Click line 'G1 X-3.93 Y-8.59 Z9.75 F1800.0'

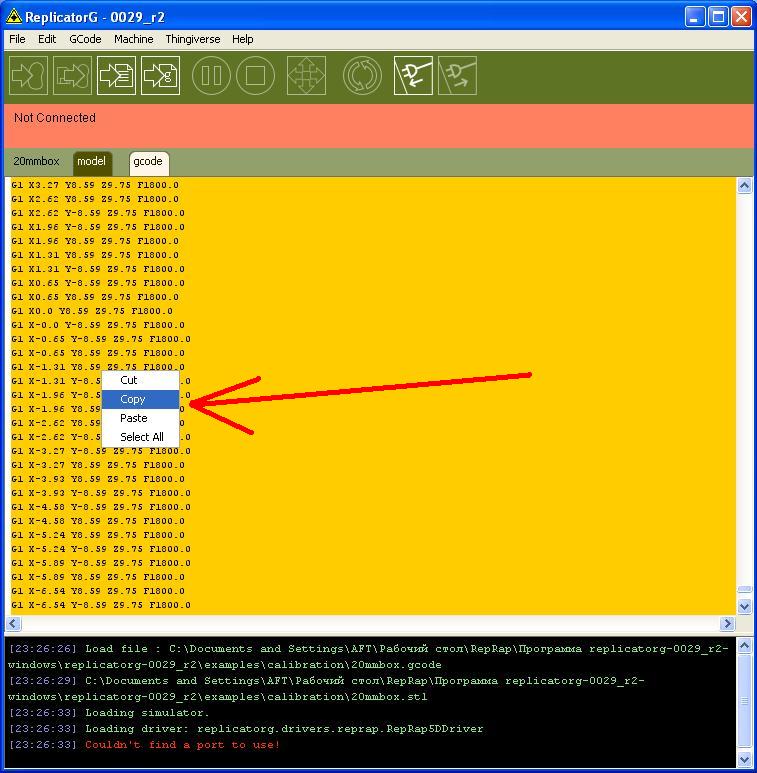pyautogui.click(x=101, y=493)
